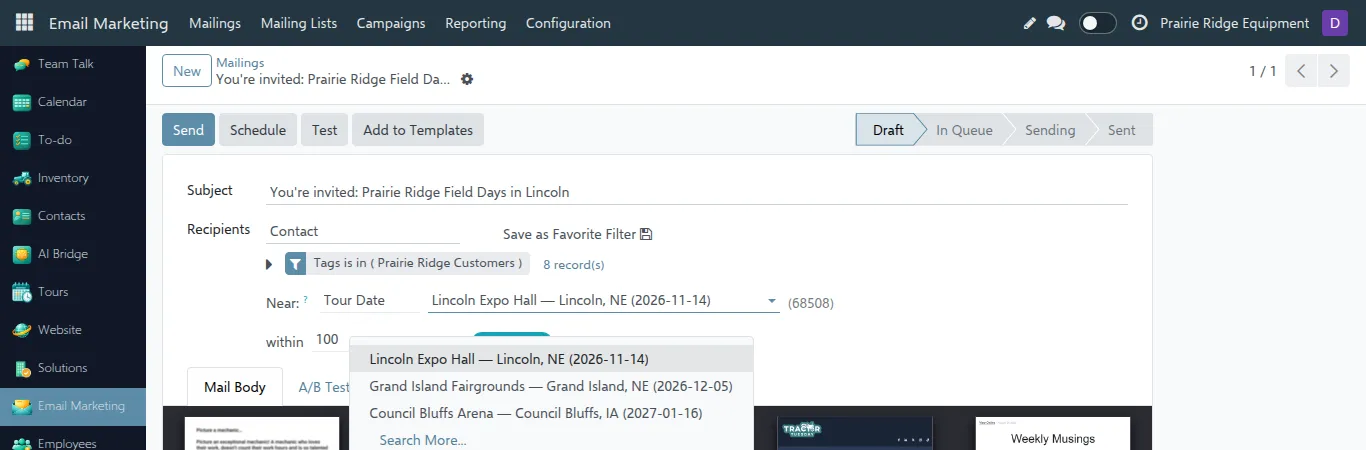Switch company via Prairie Ridge Equipment
The width and height of the screenshot is (1366, 450).
pyautogui.click(x=1234, y=23)
